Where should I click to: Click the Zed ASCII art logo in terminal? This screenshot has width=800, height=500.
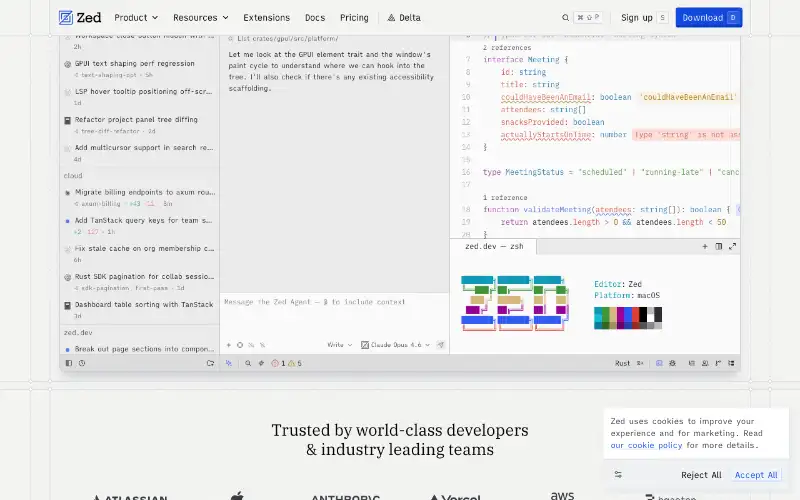pos(514,303)
